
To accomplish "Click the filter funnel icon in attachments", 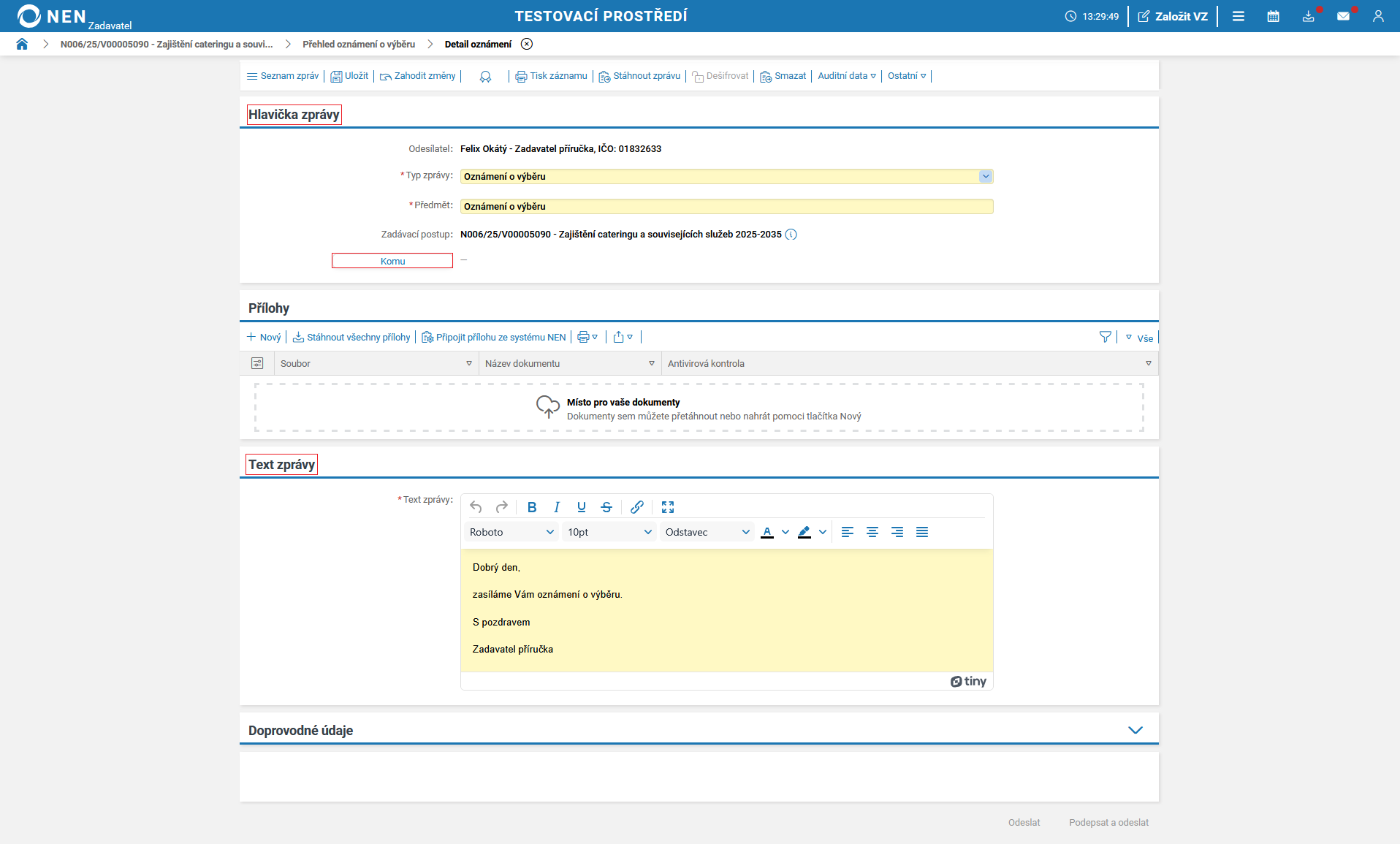I will (x=1105, y=337).
